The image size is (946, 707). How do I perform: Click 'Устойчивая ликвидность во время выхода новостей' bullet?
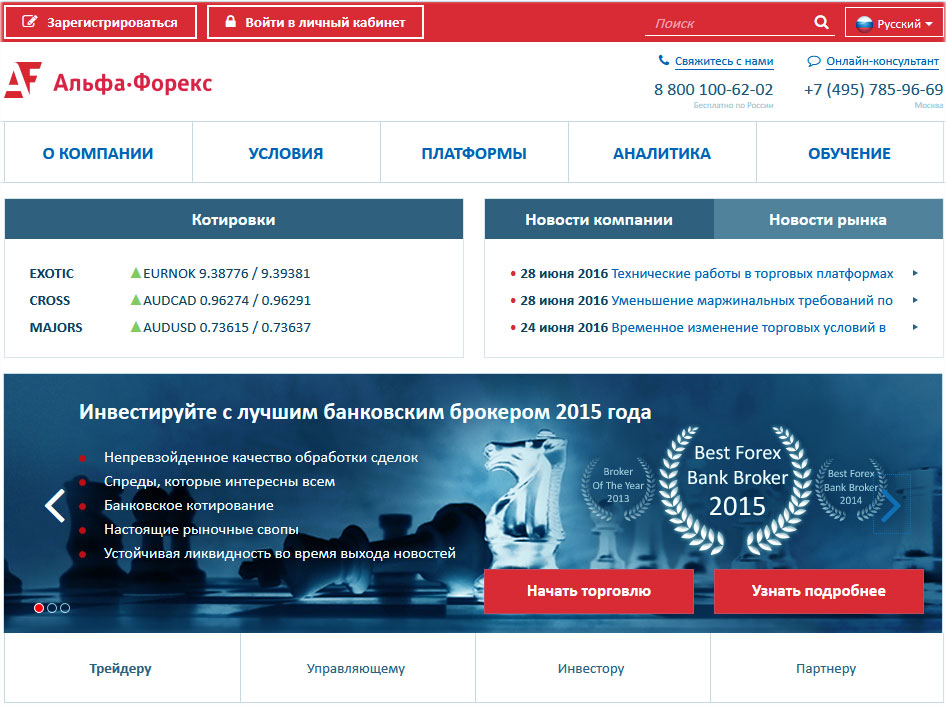[x=280, y=553]
